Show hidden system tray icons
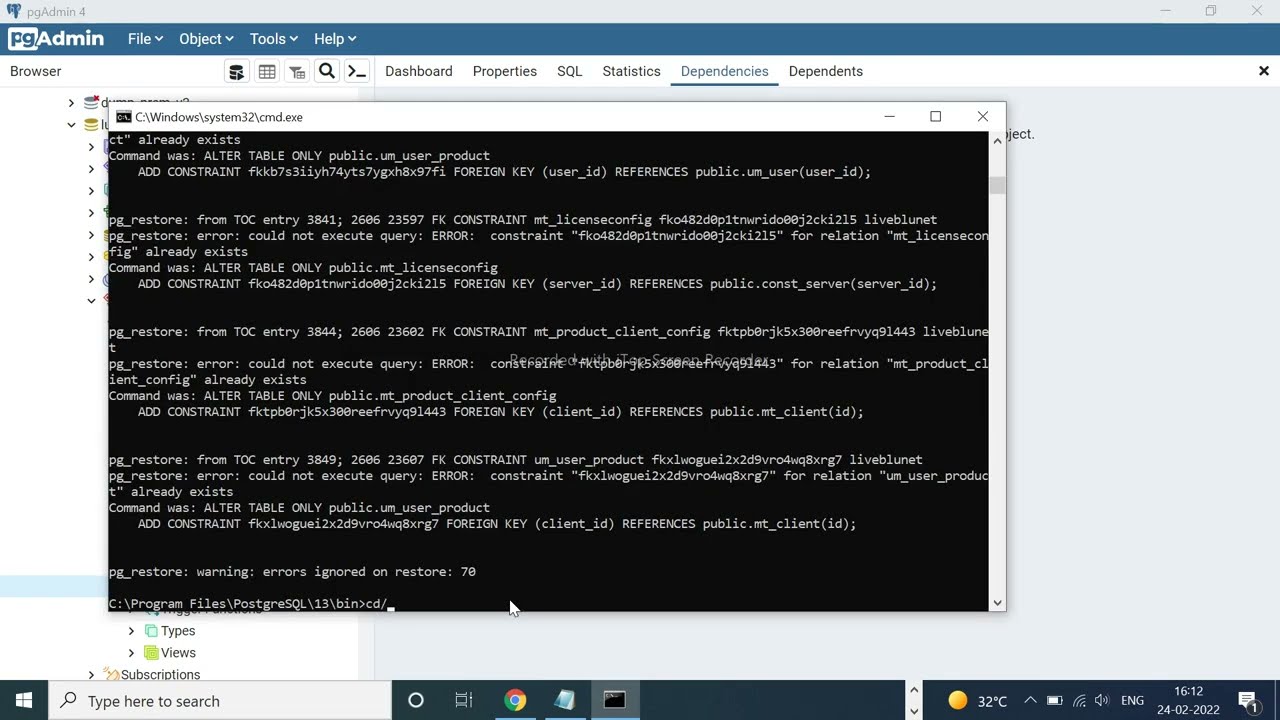1280x720 pixels. point(1030,700)
